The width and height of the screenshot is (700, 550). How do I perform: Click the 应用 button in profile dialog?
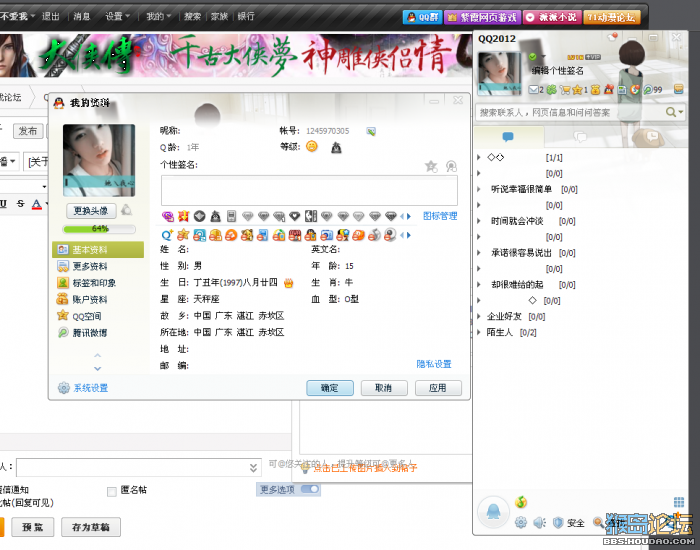438,388
